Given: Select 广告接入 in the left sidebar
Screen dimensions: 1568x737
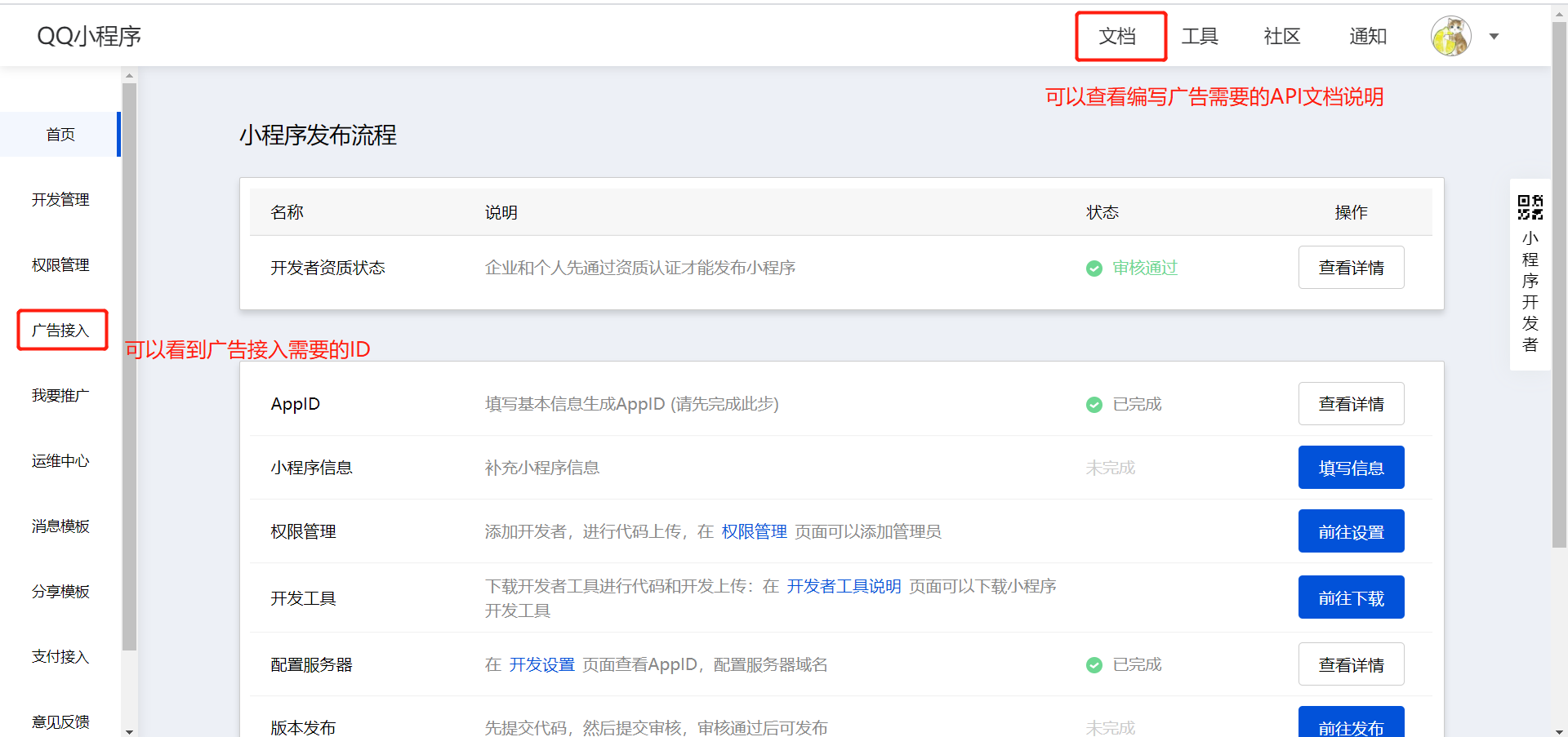Looking at the screenshot, I should point(60,331).
